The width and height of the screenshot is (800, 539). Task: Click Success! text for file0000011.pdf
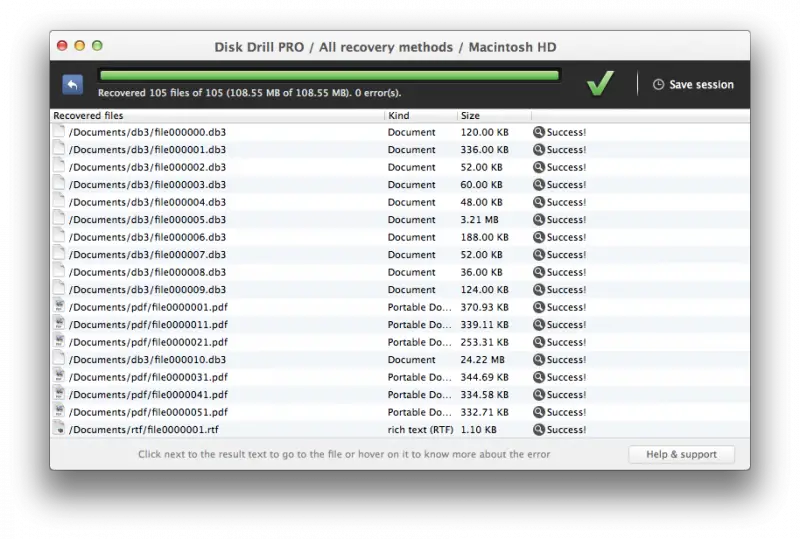pyautogui.click(x=566, y=325)
